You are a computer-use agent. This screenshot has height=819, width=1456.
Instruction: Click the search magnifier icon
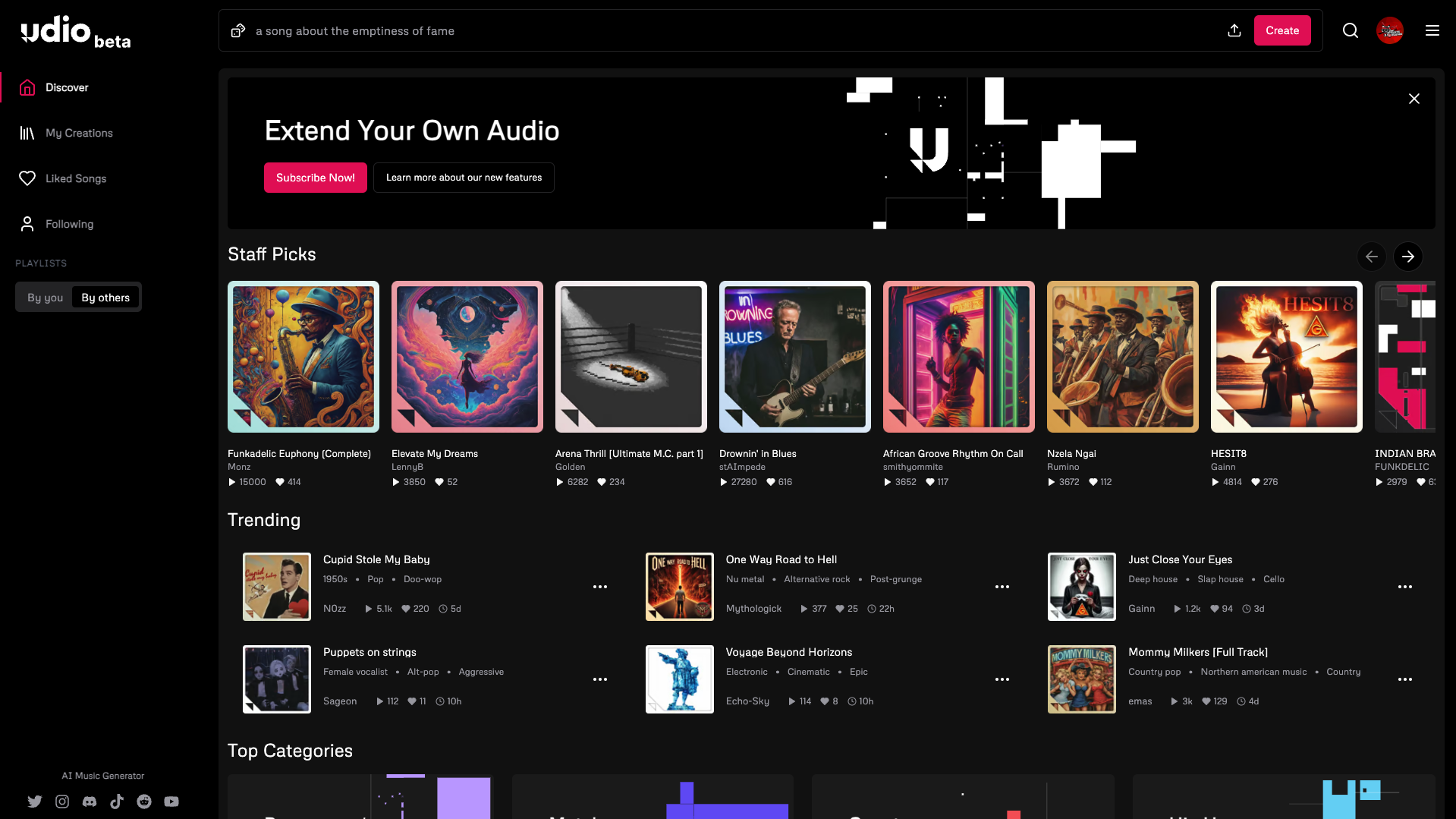point(1350,30)
